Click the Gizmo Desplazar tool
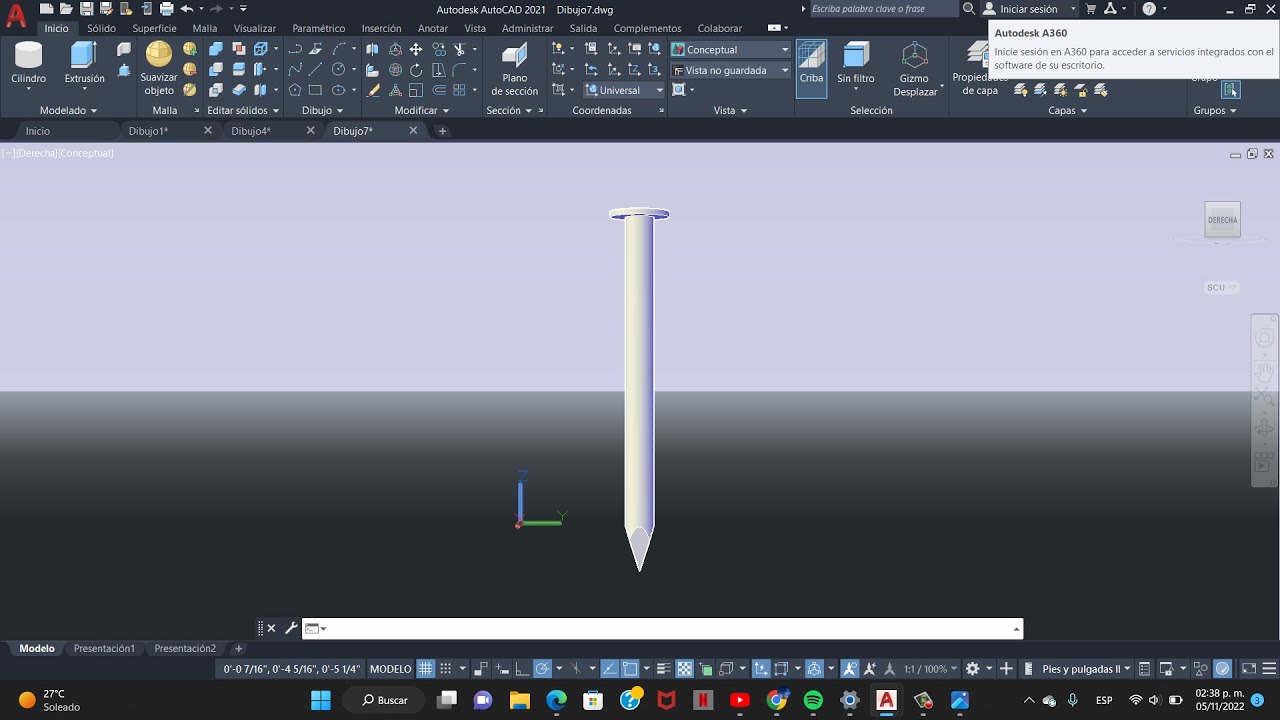This screenshot has height=720, width=1280. point(915,69)
